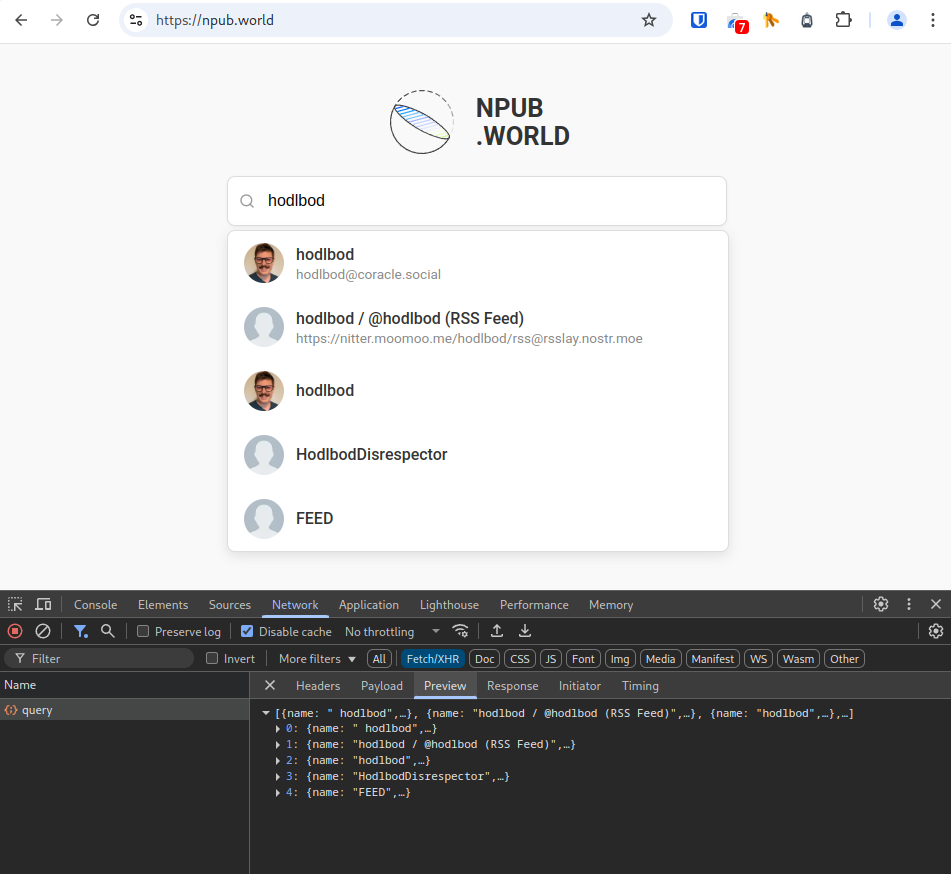Uncheck the Disable cache checkbox
Image resolution: width=951 pixels, height=874 pixels.
pos(247,631)
